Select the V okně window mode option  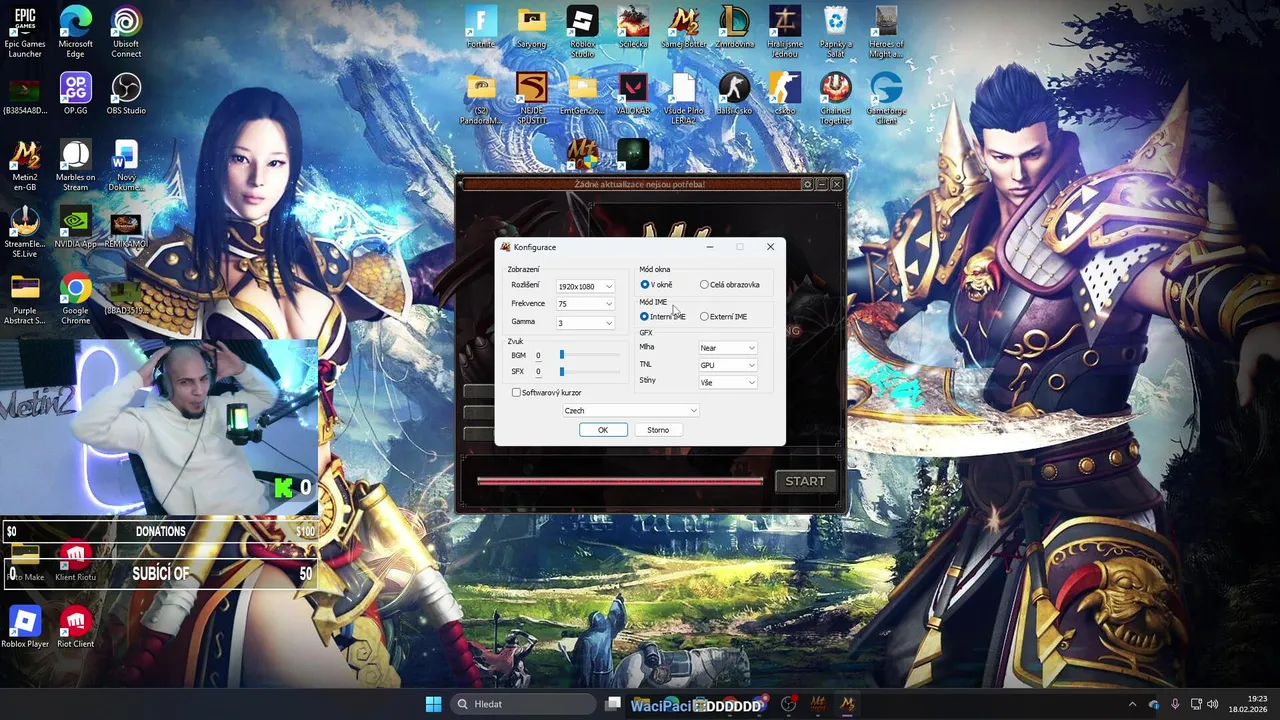click(x=656, y=285)
